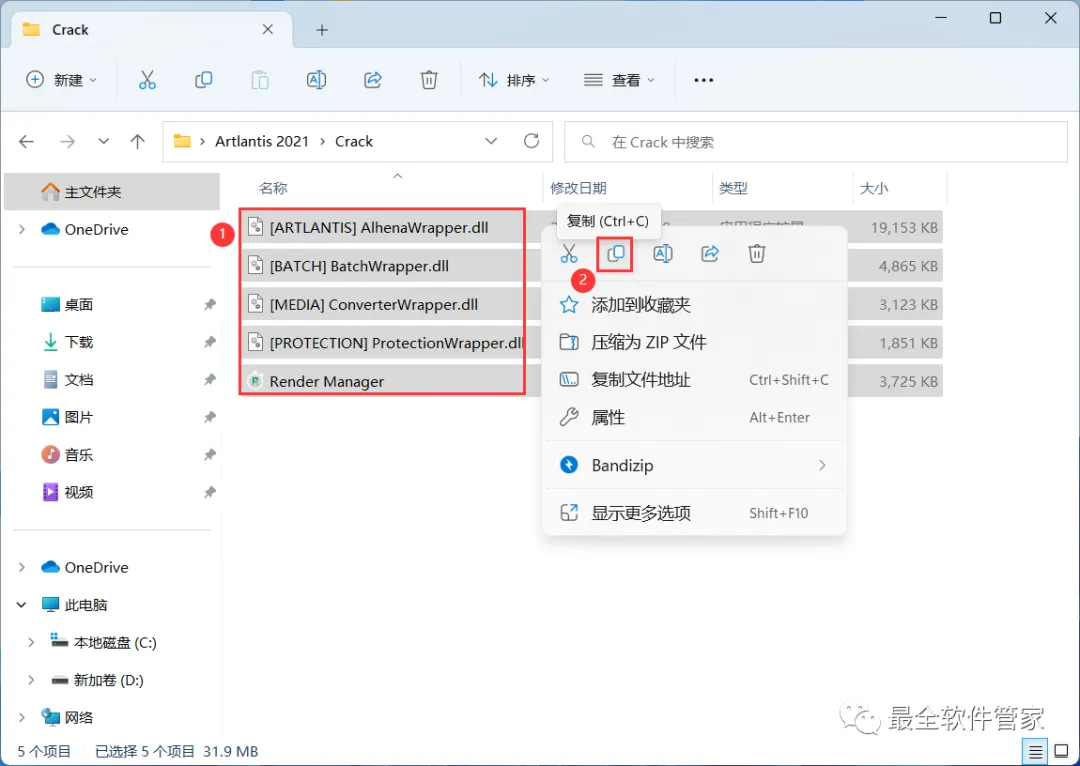Screen dimensions: 1080x766
Task: Open 下载 in the sidebar
Action: [78, 342]
